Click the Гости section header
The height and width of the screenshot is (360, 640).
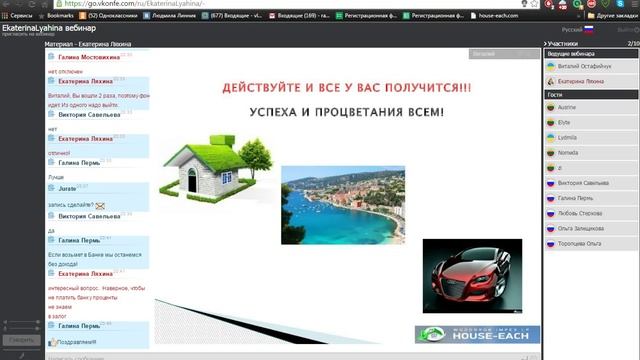pos(591,94)
